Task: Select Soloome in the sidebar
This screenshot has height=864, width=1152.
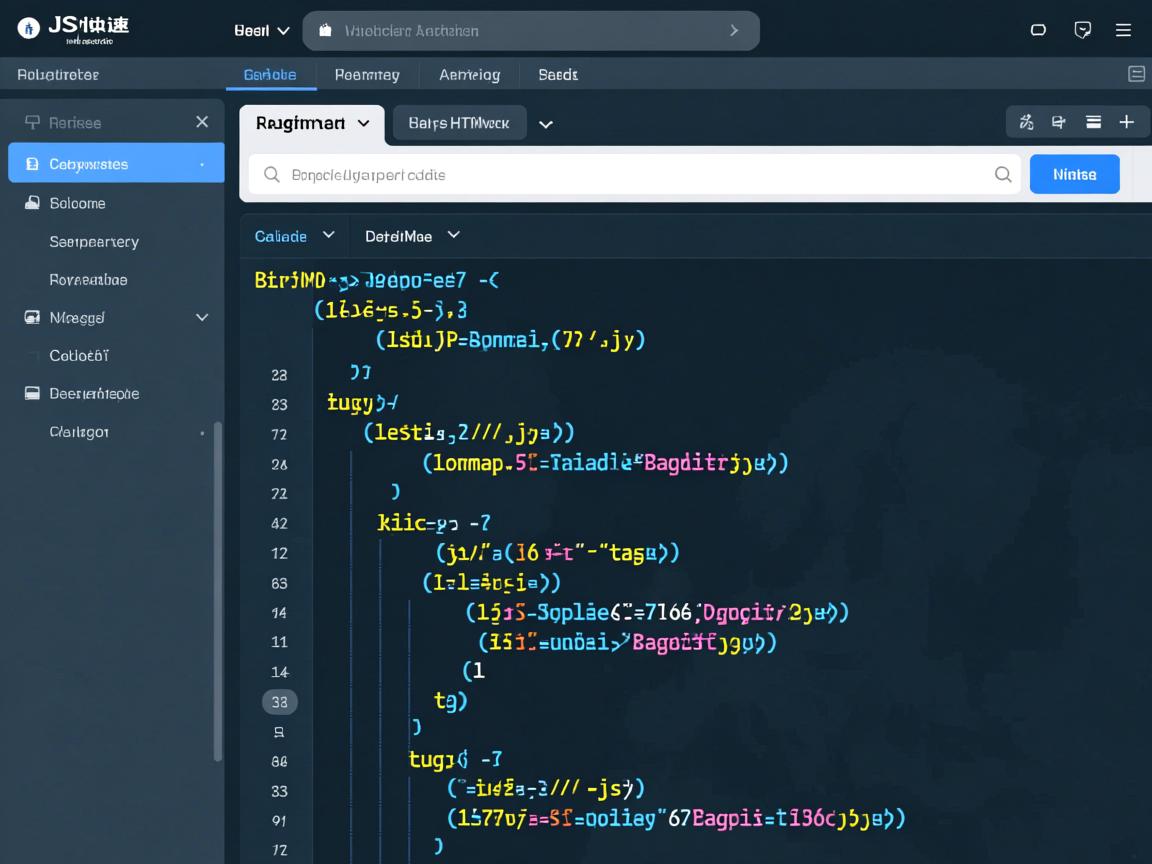Action: (77, 203)
